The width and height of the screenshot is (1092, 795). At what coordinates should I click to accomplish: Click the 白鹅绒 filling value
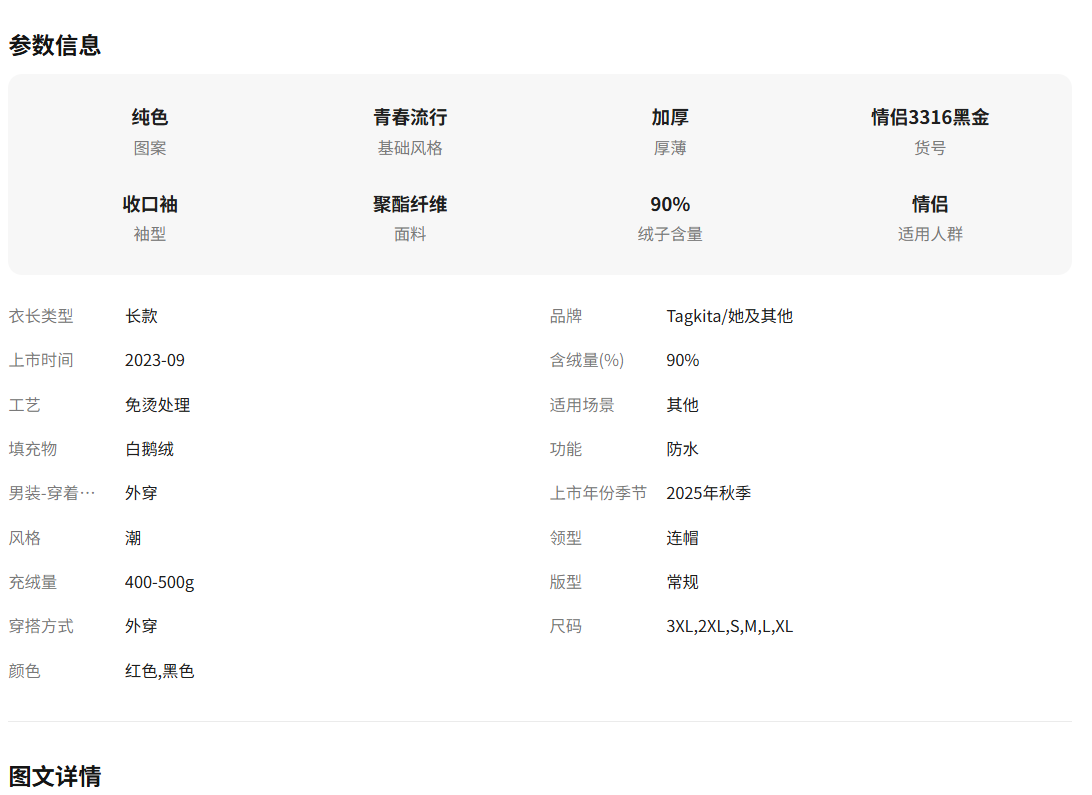tap(149, 449)
